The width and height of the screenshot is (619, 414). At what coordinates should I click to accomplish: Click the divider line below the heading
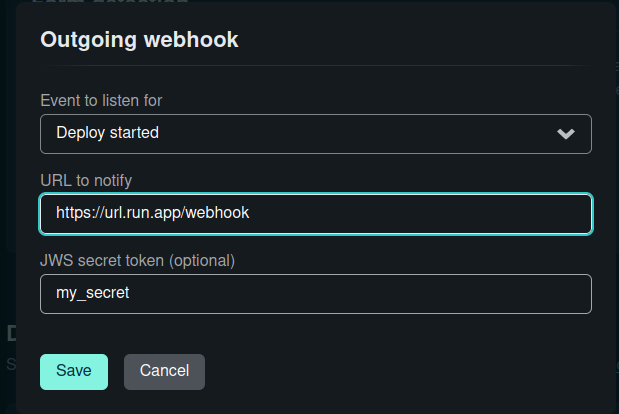tap(316, 65)
